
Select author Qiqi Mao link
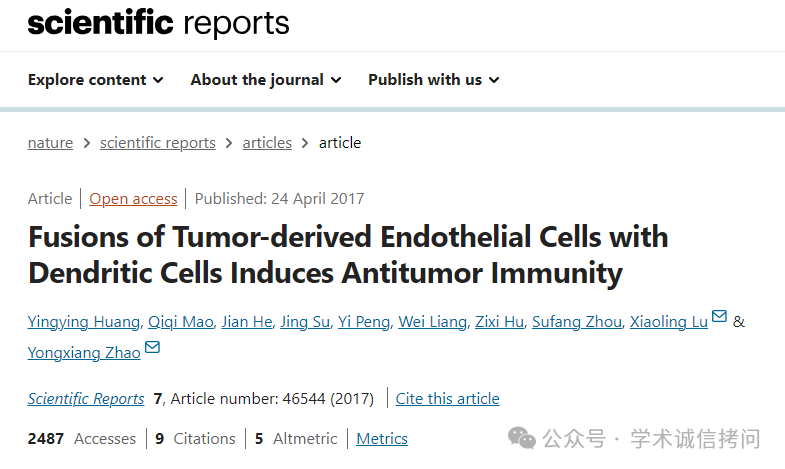coord(181,322)
